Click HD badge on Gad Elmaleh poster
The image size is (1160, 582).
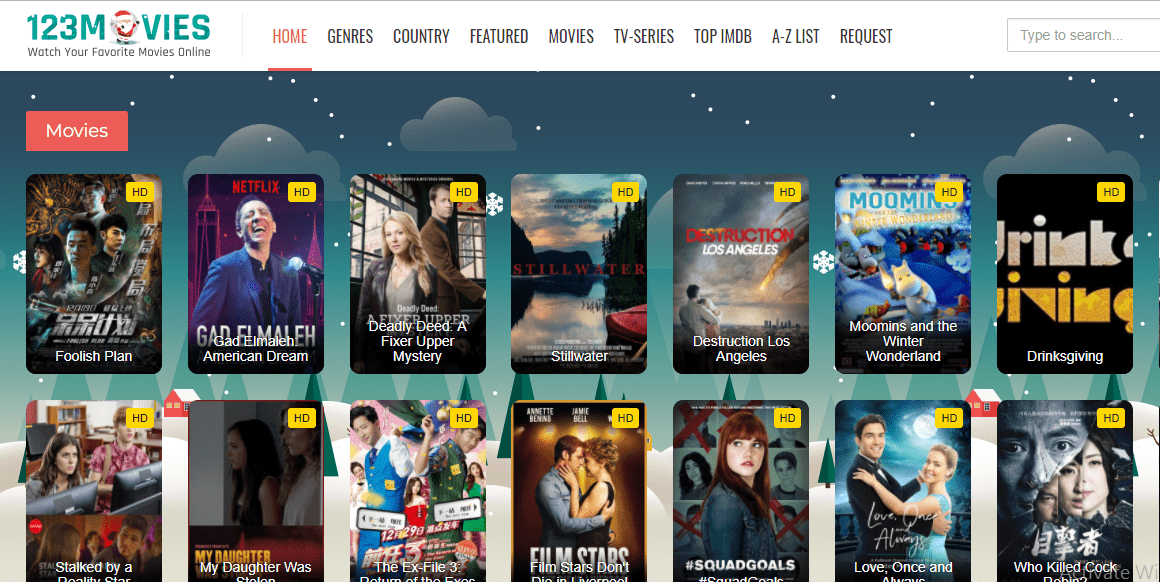302,192
